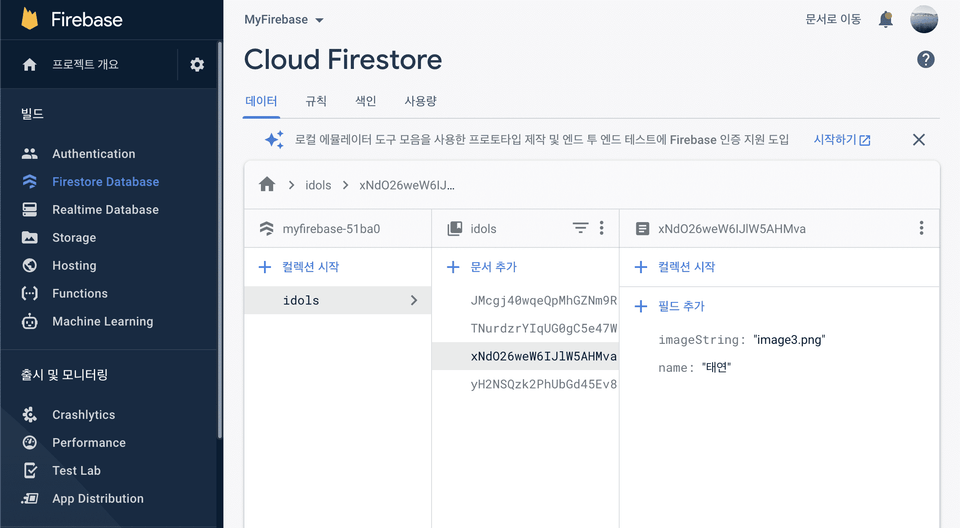This screenshot has height=528, width=960.
Task: Switch to the 데이터 tab
Action: tap(261, 101)
